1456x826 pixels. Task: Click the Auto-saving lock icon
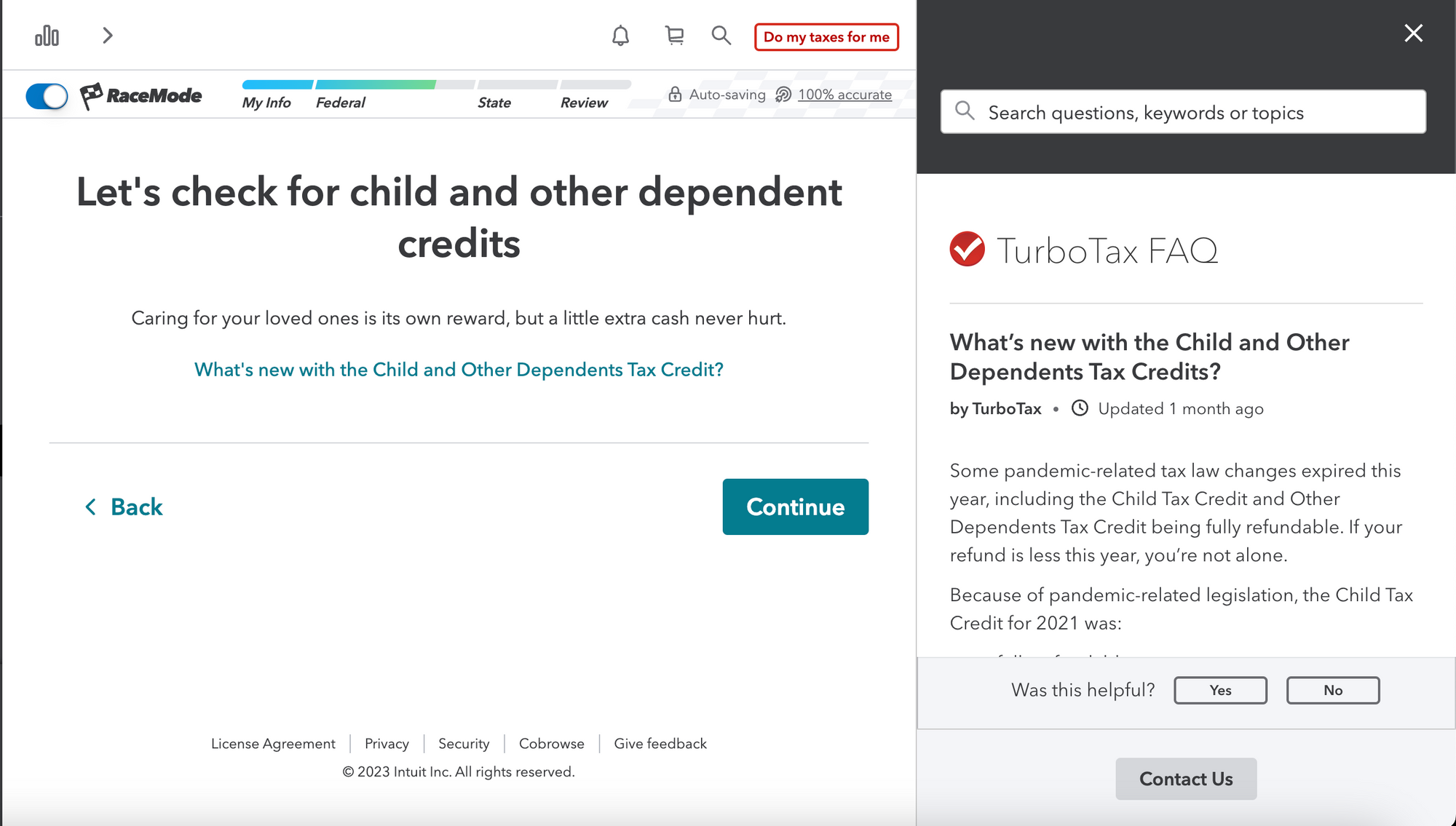tap(675, 95)
